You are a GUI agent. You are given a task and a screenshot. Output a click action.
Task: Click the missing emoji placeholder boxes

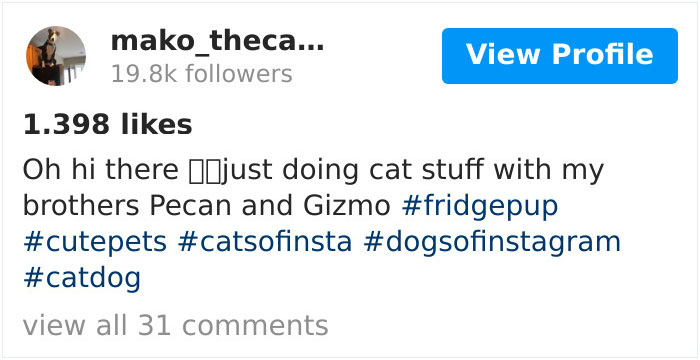tap(205, 172)
